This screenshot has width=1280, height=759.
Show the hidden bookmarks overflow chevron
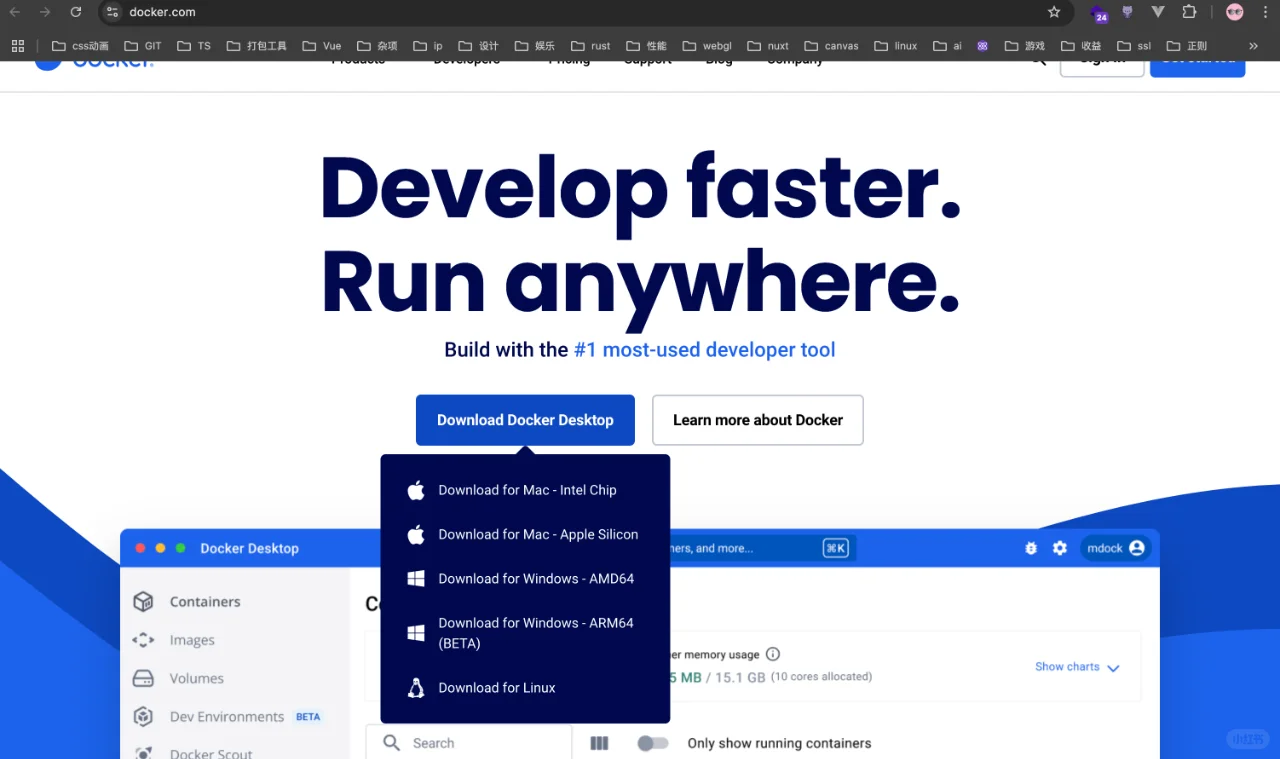1254,46
